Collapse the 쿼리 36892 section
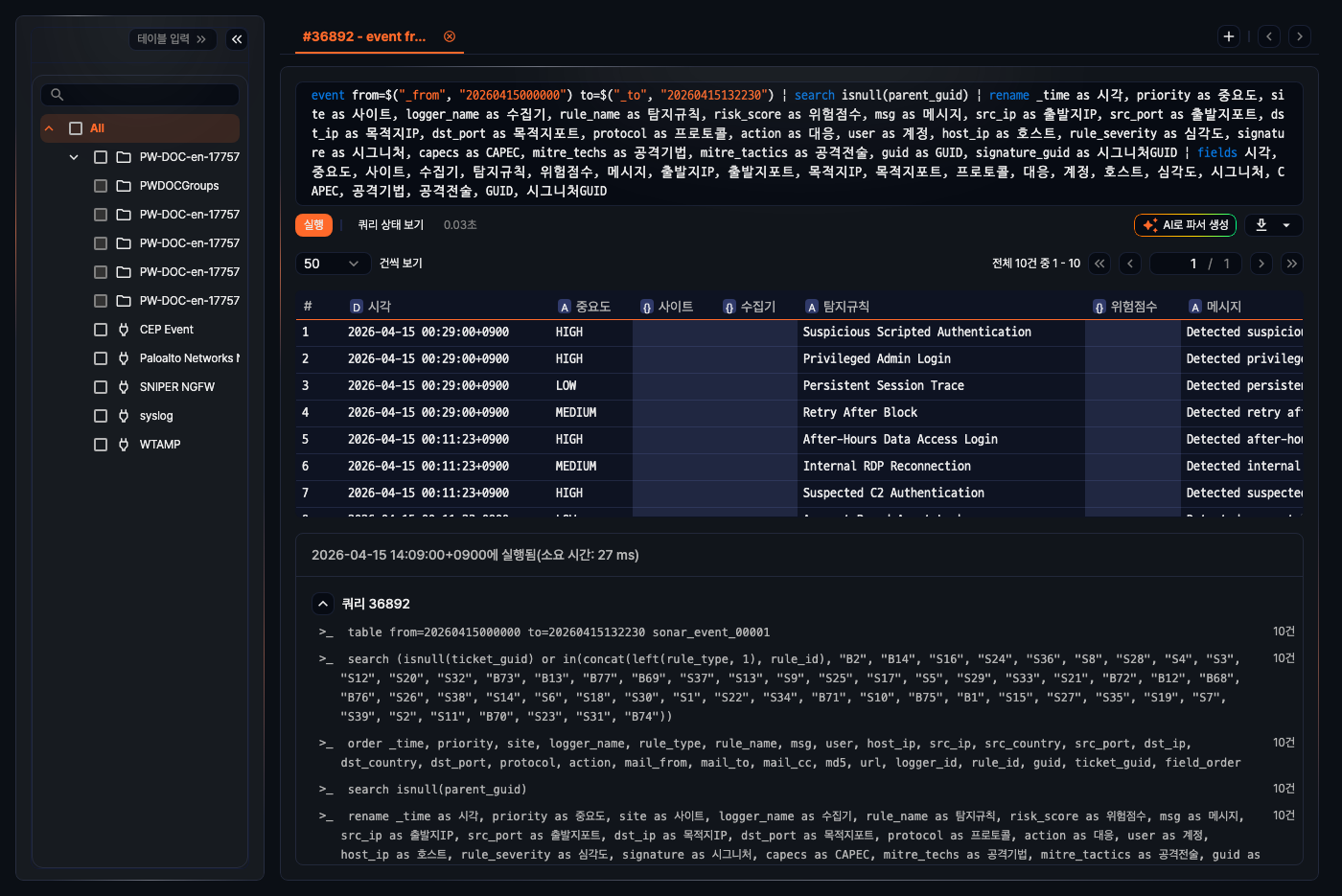Image resolution: width=1342 pixels, height=896 pixels. 323,604
